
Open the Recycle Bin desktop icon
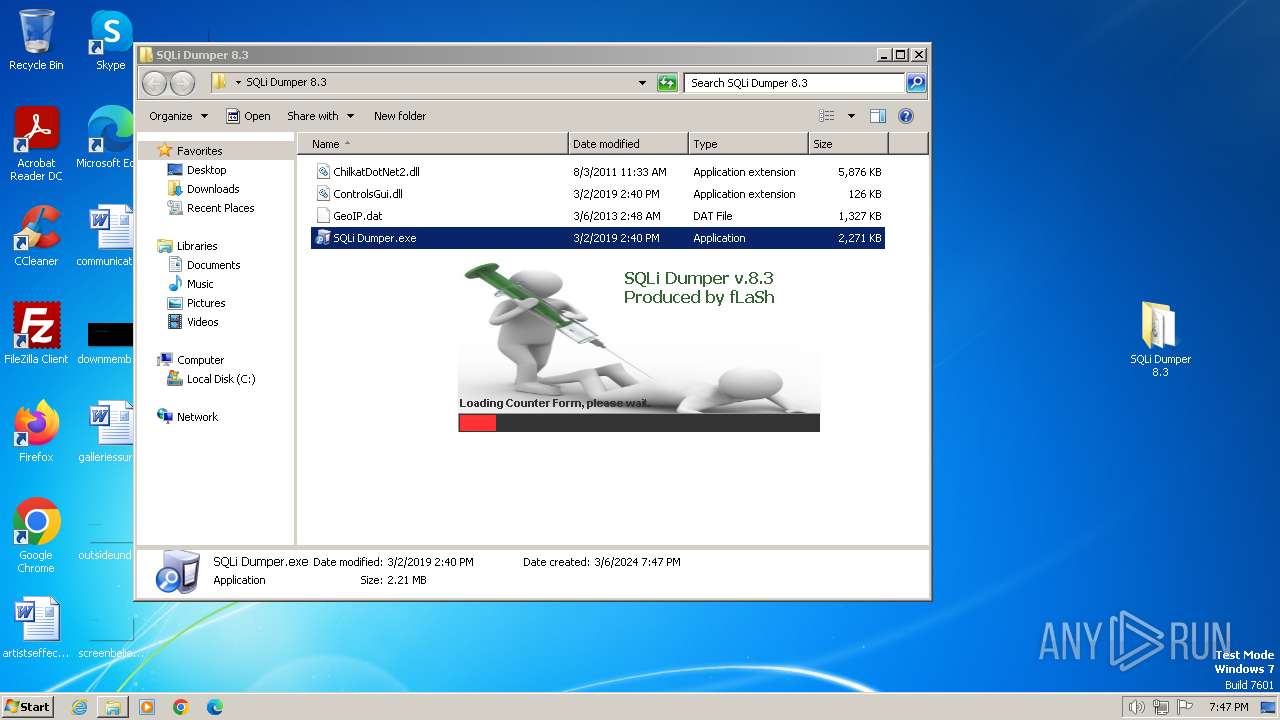coord(36,40)
